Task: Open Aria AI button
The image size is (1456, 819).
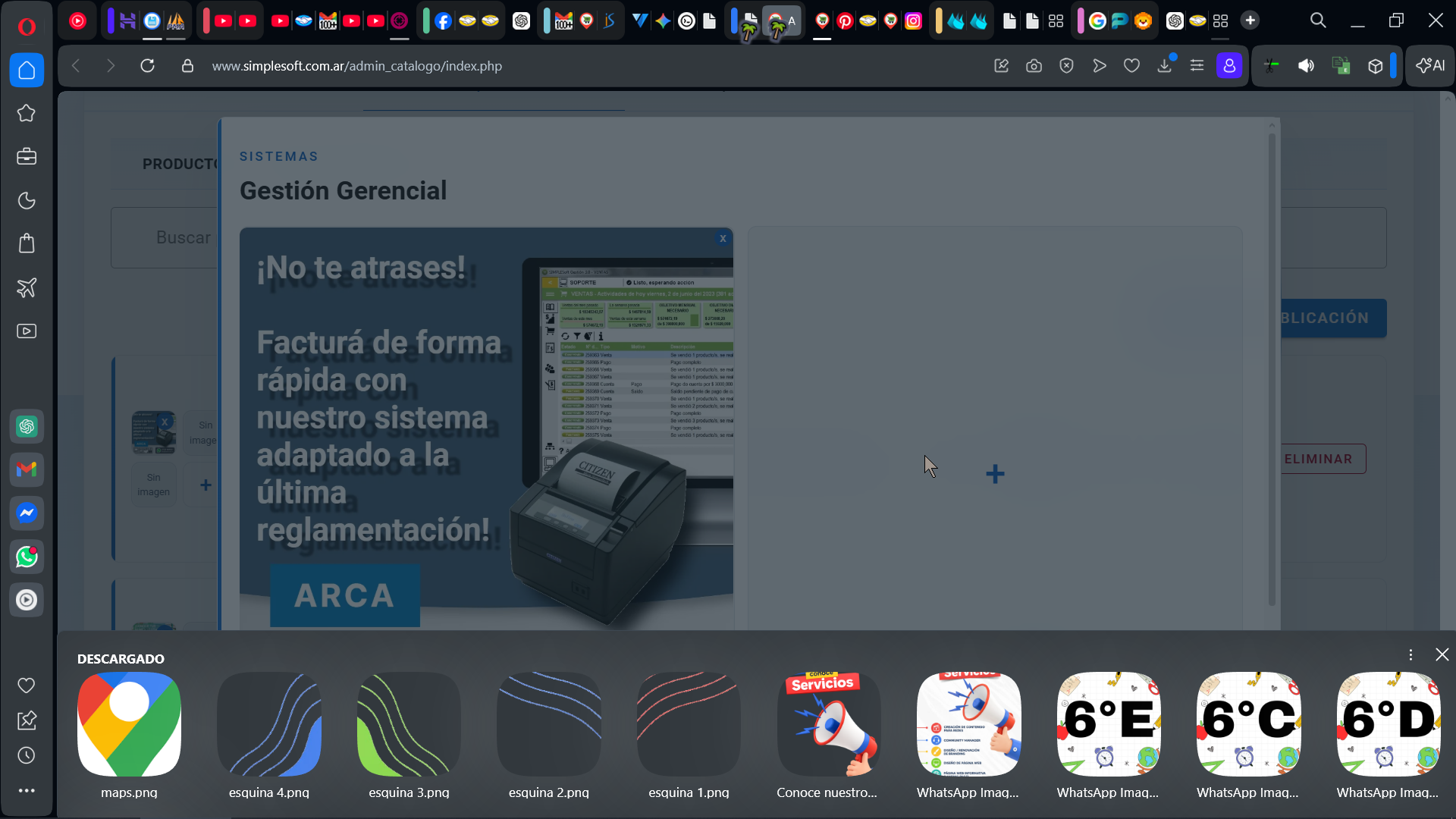Action: [x=1430, y=66]
